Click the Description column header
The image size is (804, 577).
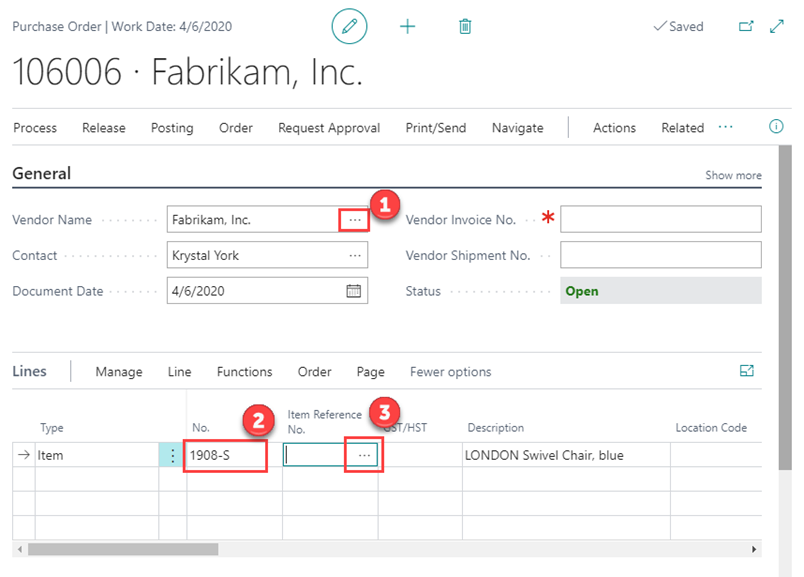tap(495, 428)
